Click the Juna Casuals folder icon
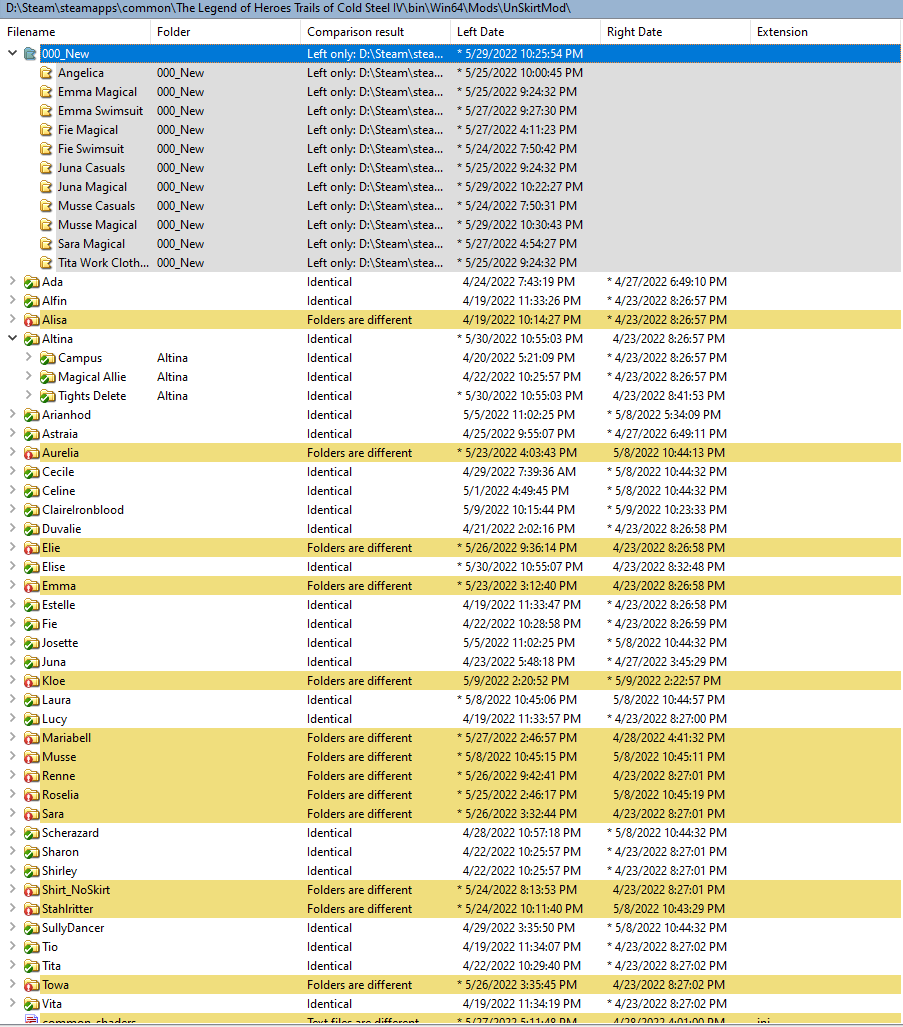The height and width of the screenshot is (1027, 903). click(x=46, y=168)
